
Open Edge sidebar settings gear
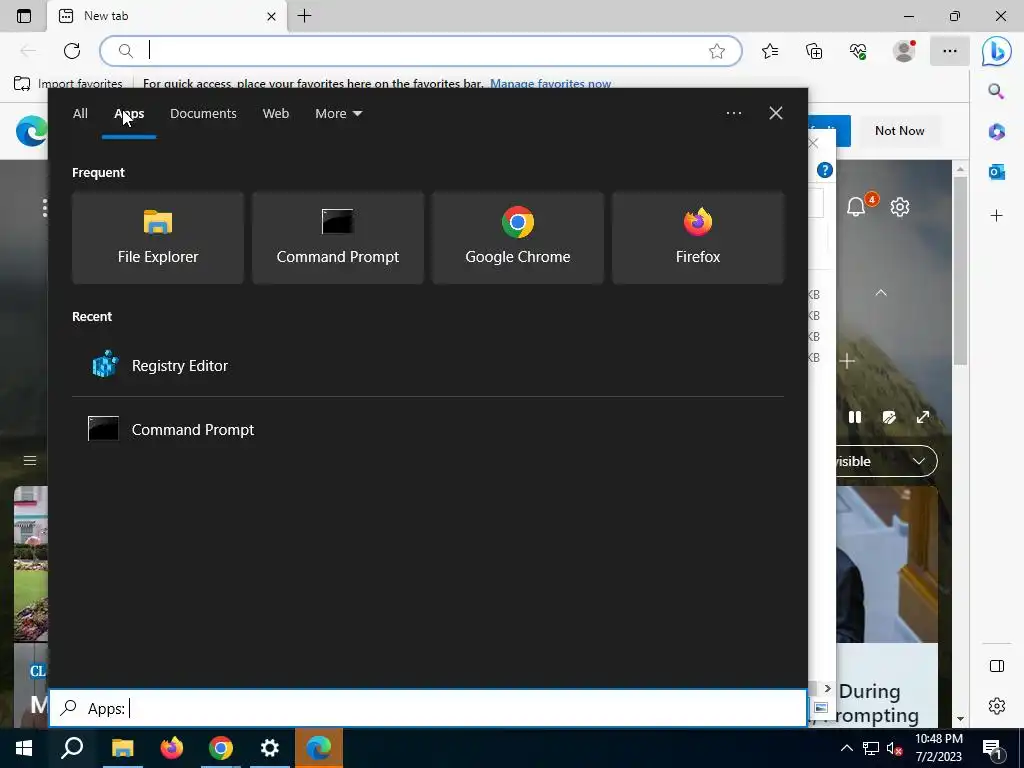tap(997, 706)
